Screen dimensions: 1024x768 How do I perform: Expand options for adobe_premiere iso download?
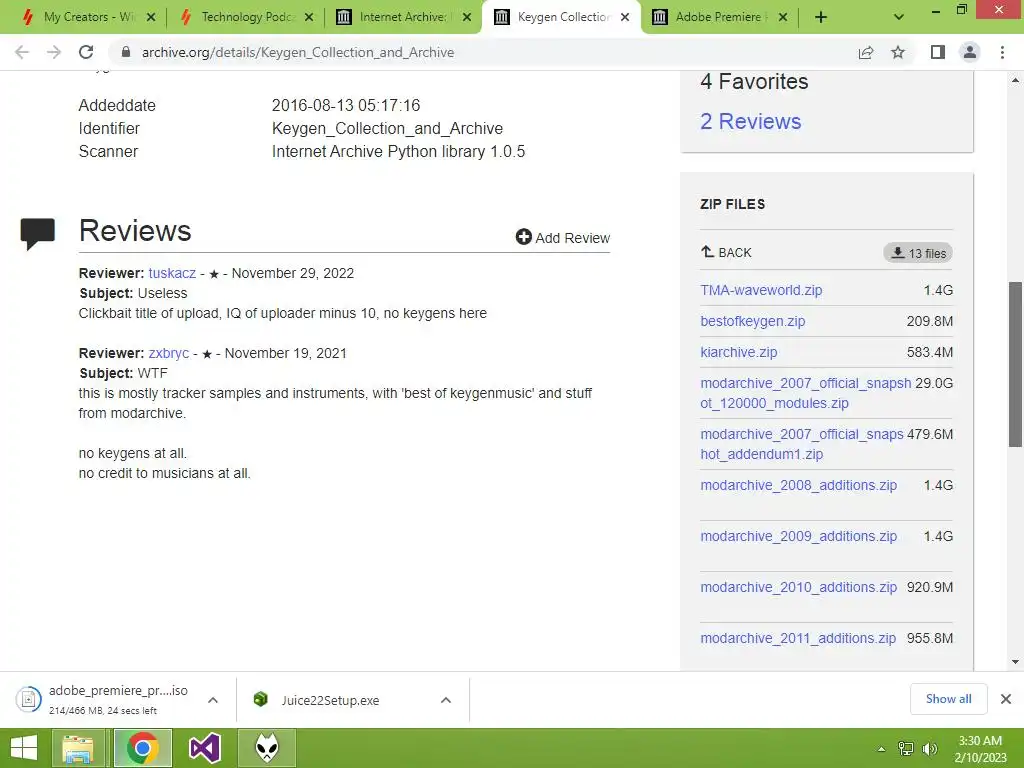[213, 700]
